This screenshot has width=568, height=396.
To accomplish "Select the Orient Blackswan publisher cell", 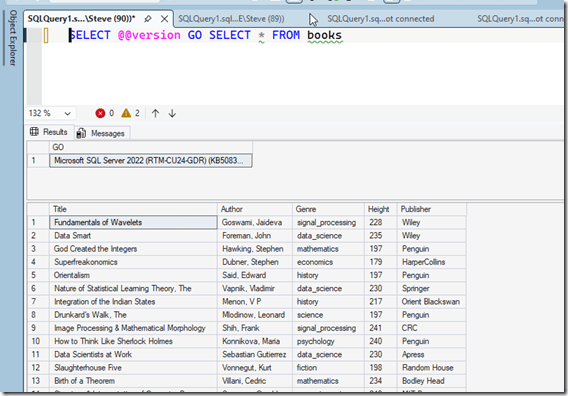I will (432, 301).
